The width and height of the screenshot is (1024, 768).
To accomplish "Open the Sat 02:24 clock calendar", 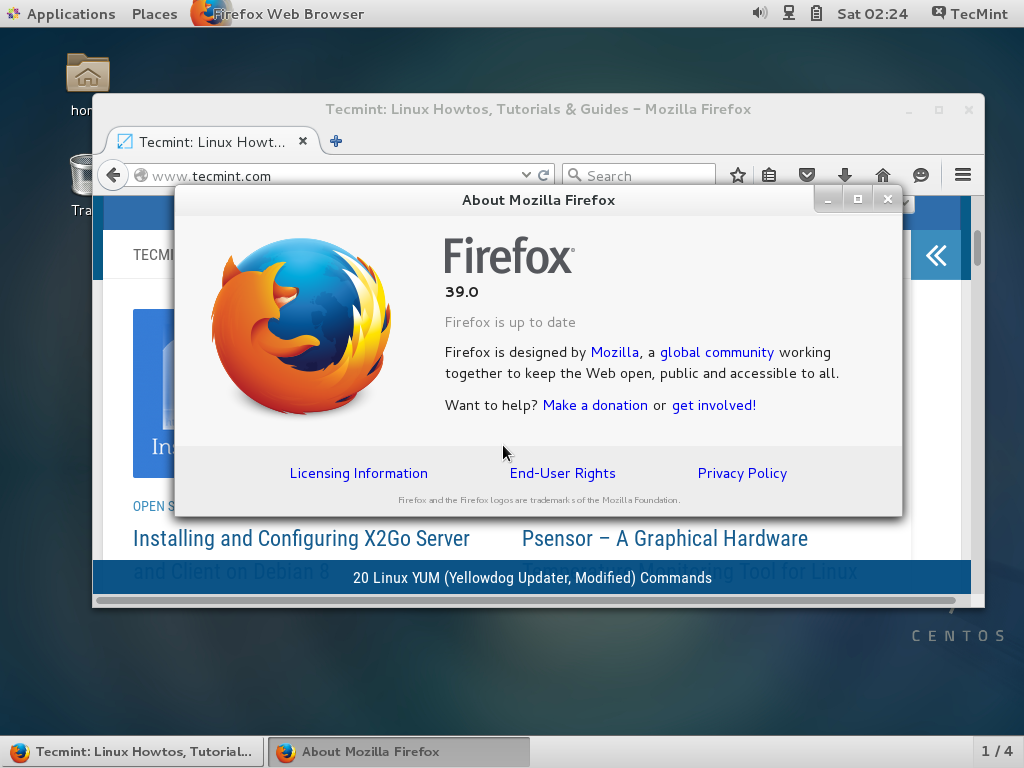I will coord(872,14).
